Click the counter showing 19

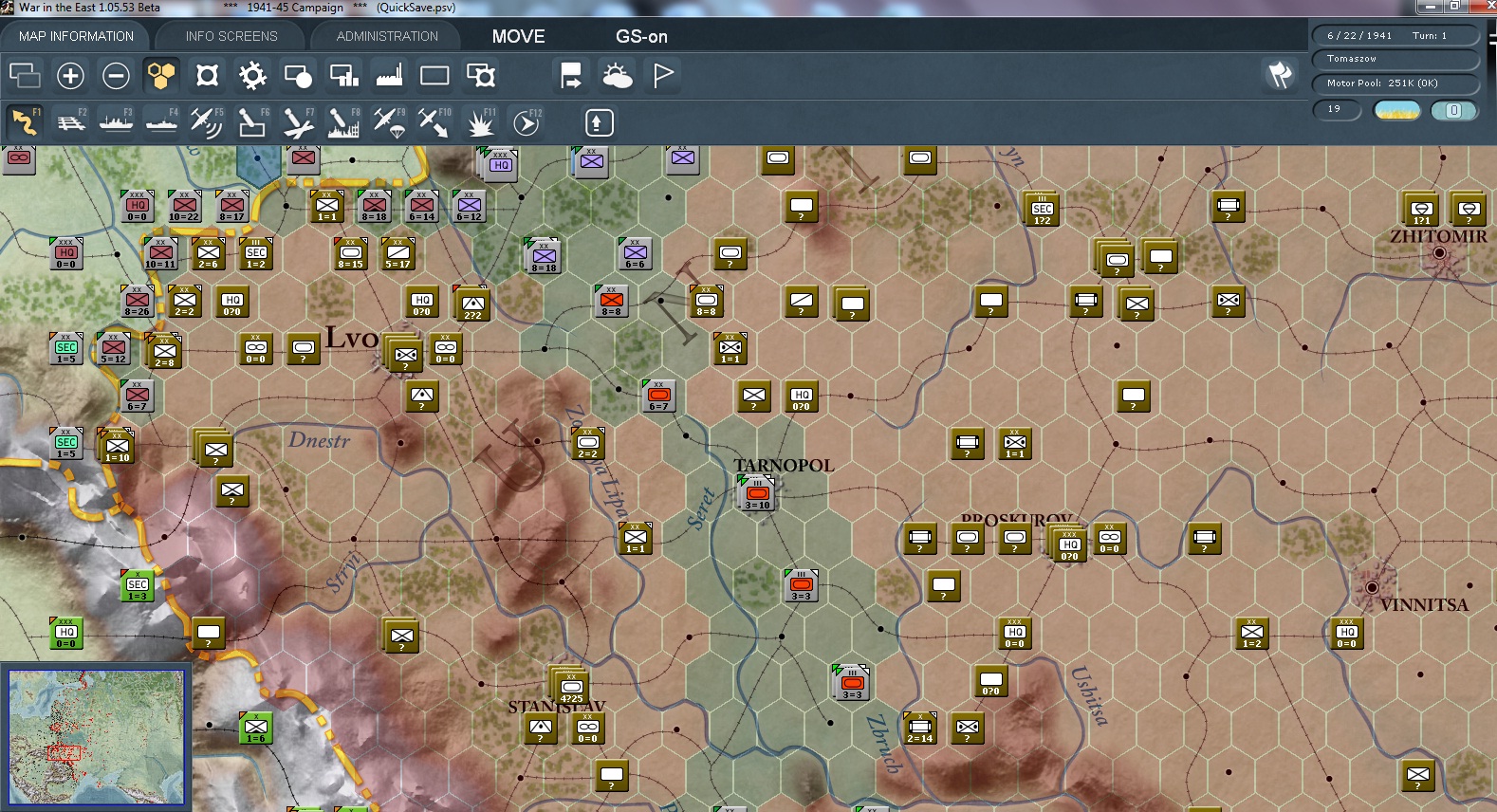1337,110
